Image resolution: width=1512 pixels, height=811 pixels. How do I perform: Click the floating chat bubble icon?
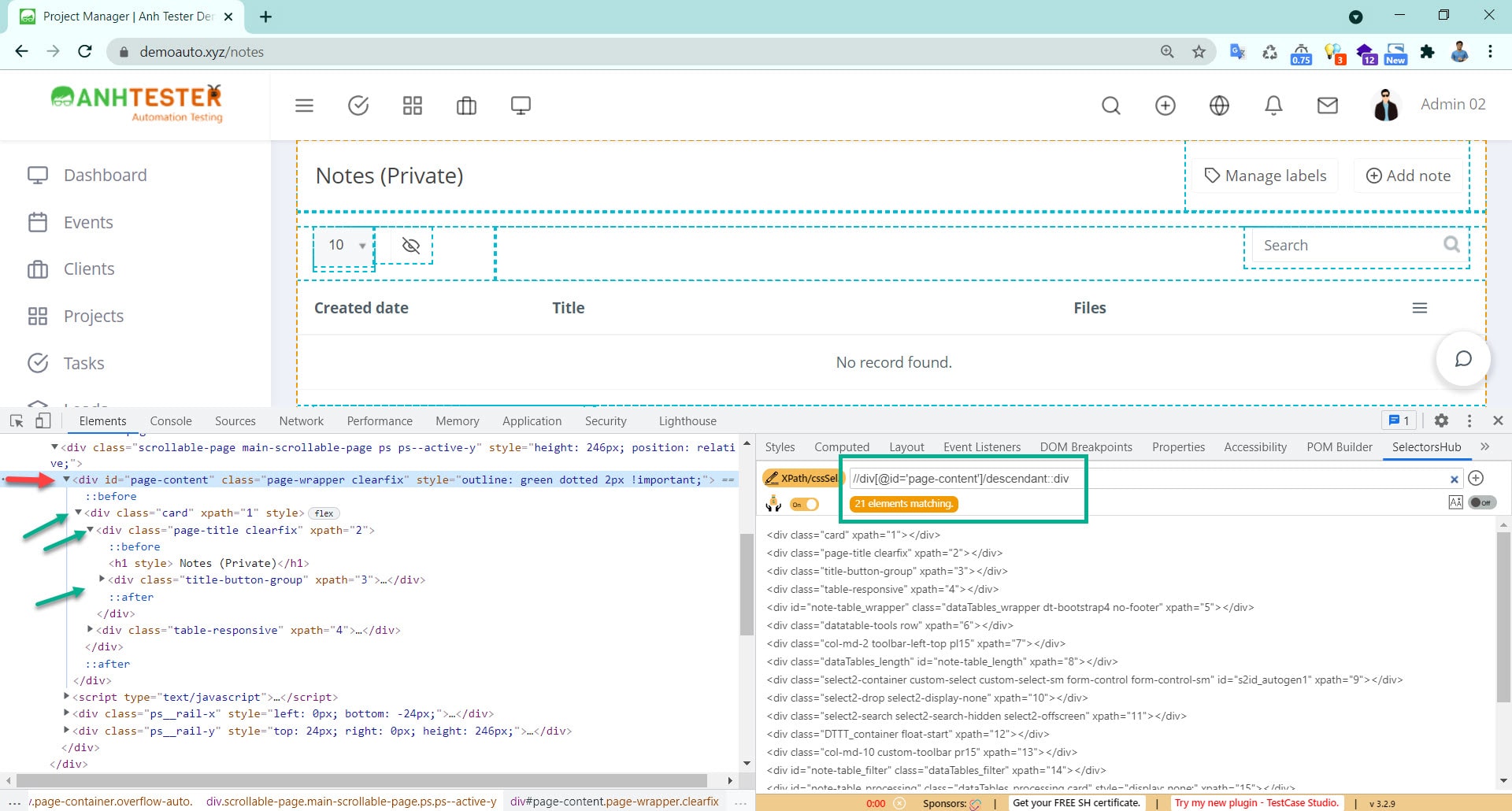1463,359
